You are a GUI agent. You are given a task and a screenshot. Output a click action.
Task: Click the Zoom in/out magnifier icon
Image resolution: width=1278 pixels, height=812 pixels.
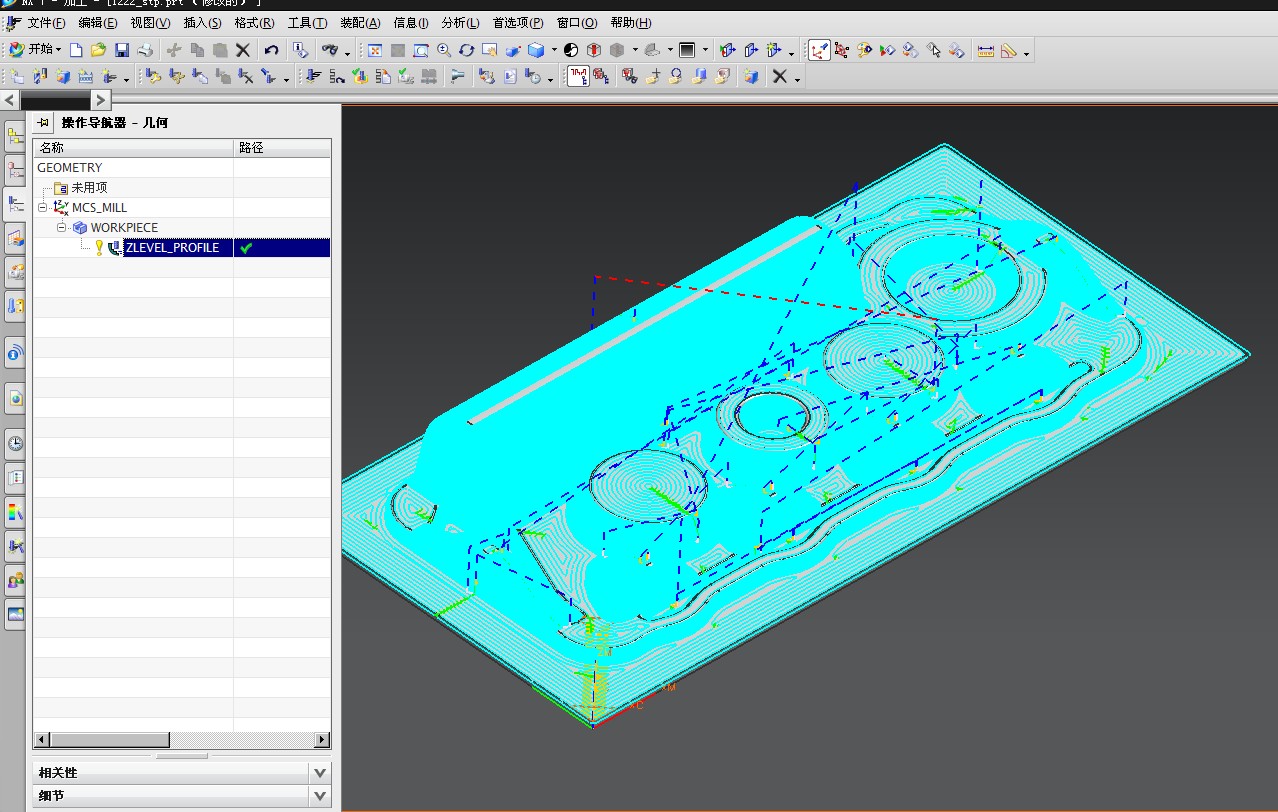pyautogui.click(x=443, y=49)
